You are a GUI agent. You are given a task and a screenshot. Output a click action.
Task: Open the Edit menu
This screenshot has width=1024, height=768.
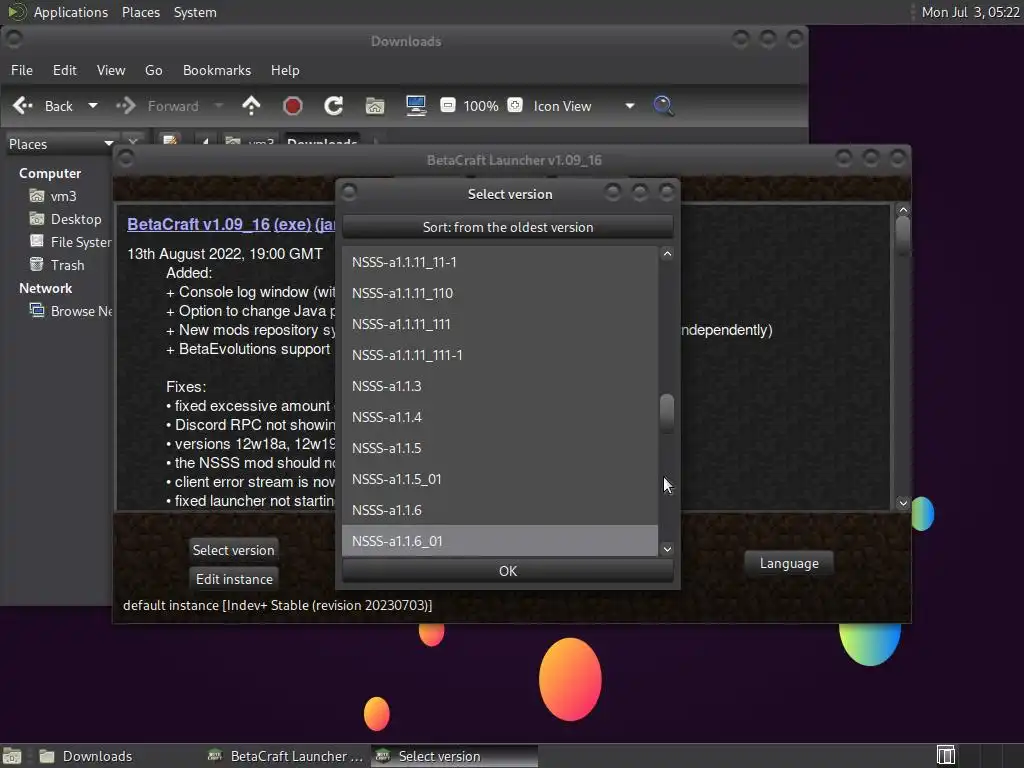click(x=65, y=71)
